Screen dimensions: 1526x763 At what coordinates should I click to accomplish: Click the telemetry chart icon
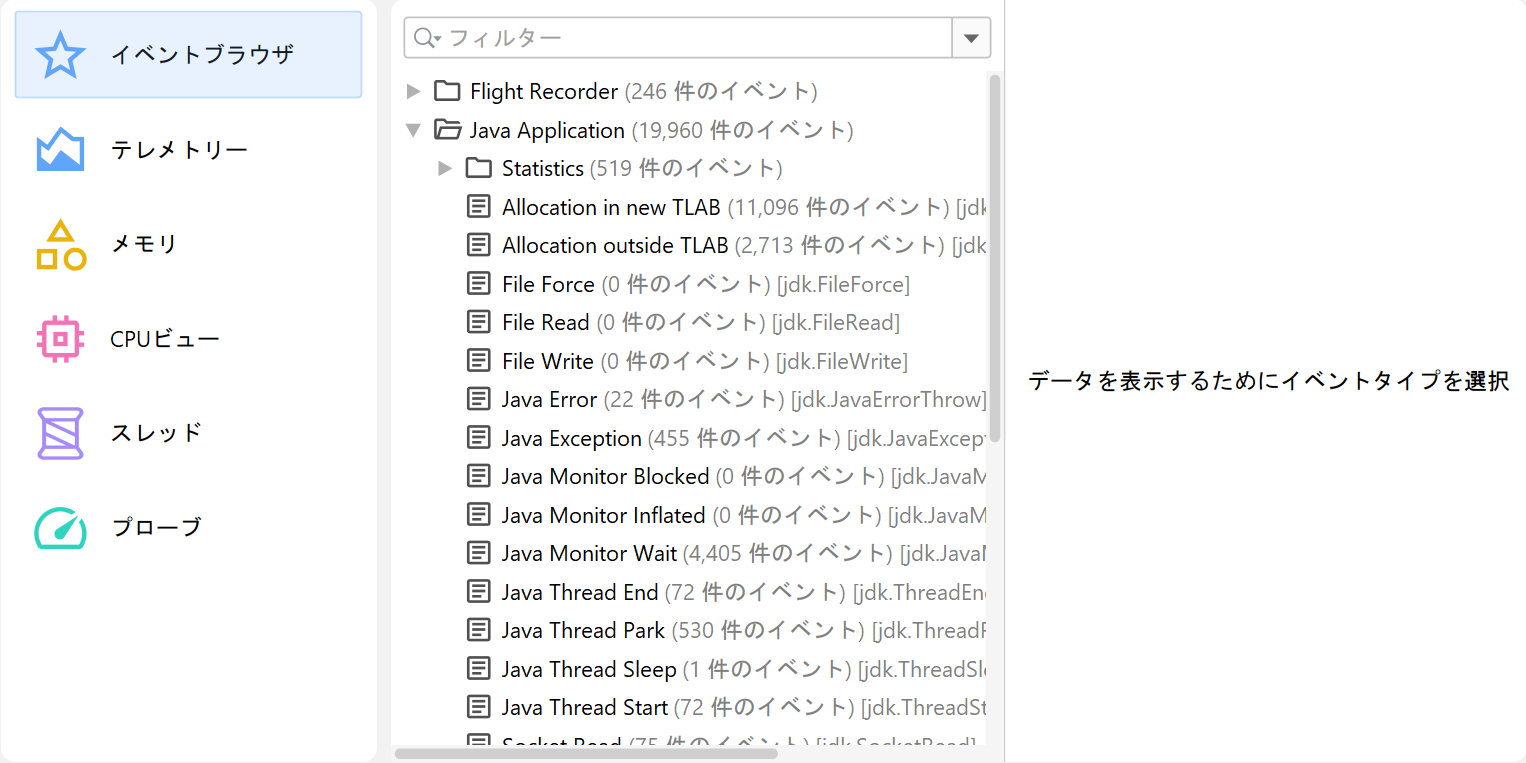(60, 150)
